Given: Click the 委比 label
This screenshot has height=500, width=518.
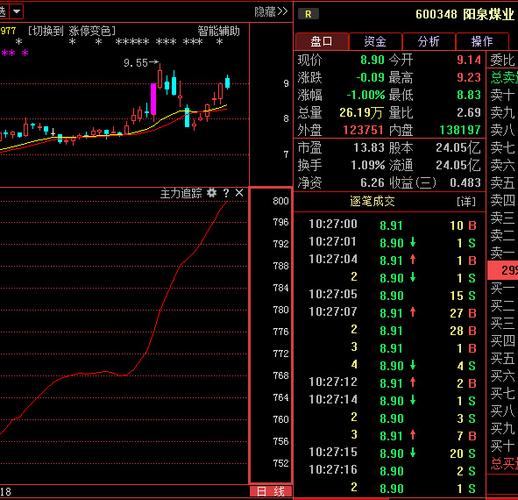Looking at the screenshot, I should 503,60.
